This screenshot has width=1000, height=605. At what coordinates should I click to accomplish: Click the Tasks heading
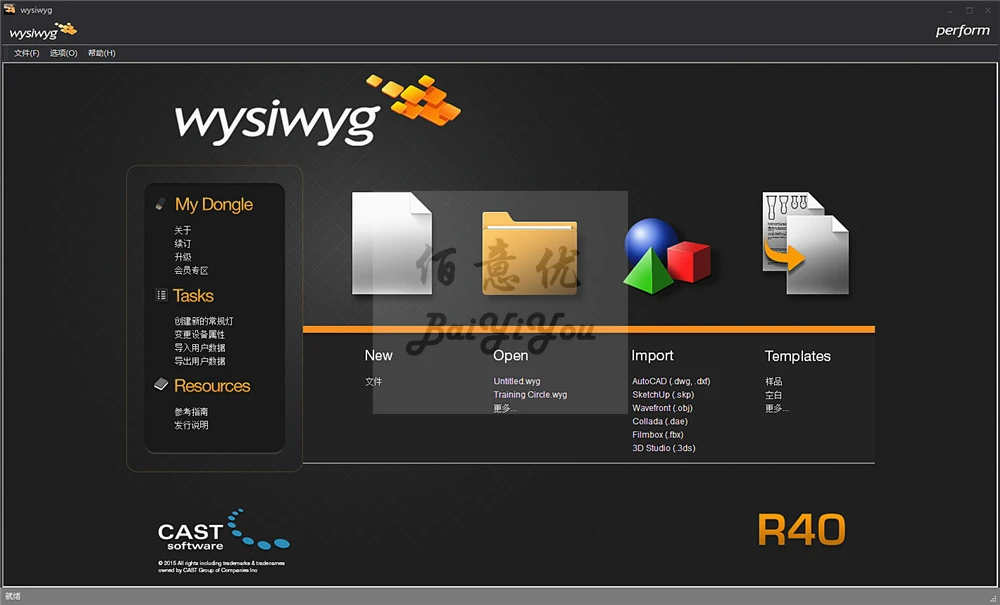coord(193,296)
